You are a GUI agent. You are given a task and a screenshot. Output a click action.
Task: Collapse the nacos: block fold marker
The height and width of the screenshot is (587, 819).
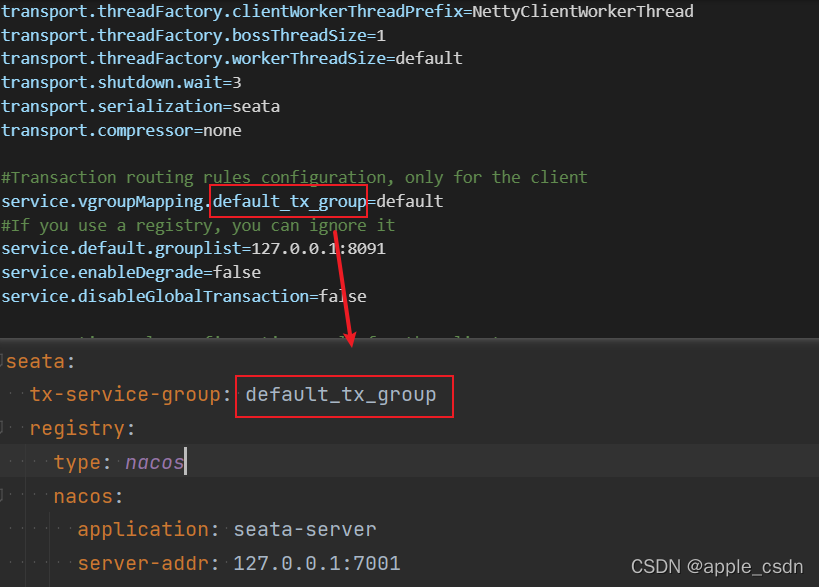point(2,495)
